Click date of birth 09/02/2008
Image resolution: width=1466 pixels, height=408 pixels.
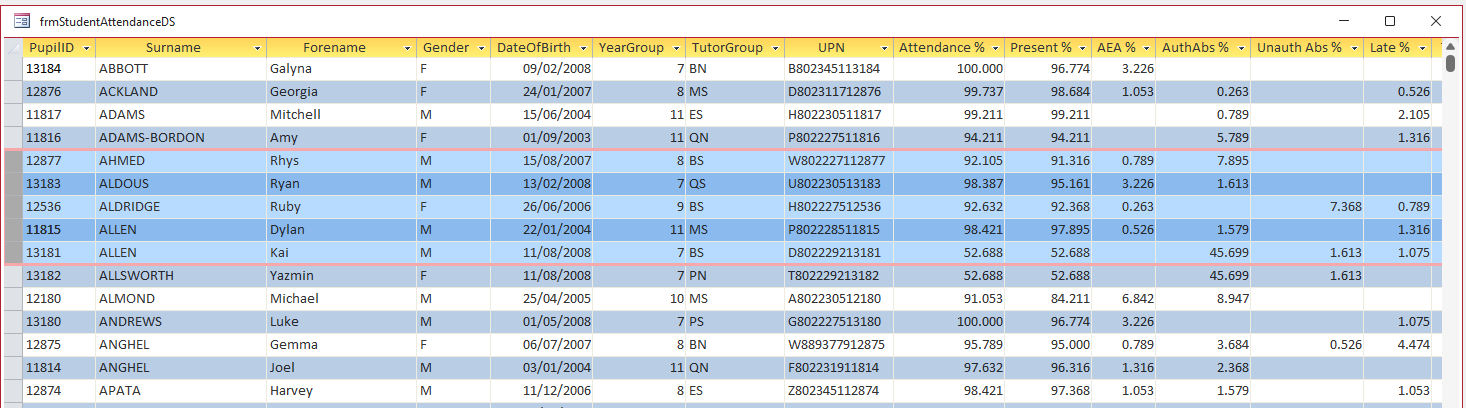540,69
